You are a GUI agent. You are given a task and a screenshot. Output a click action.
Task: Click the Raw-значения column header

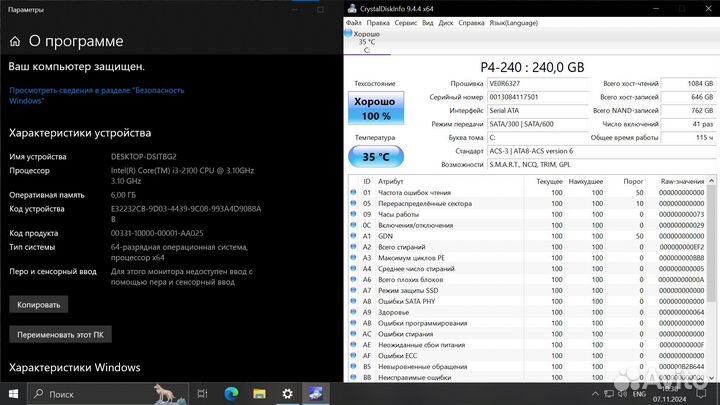[682, 181]
